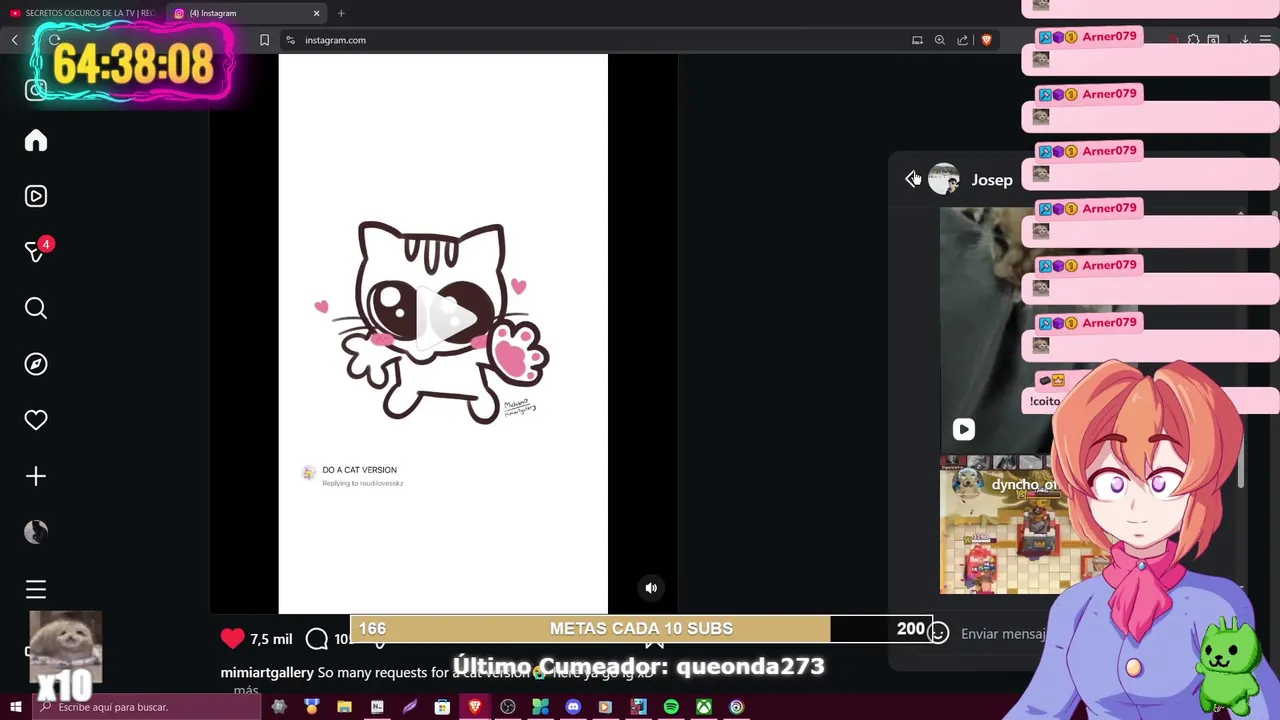Open Brave Shields lion icon
The height and width of the screenshot is (720, 1280).
[x=986, y=40]
